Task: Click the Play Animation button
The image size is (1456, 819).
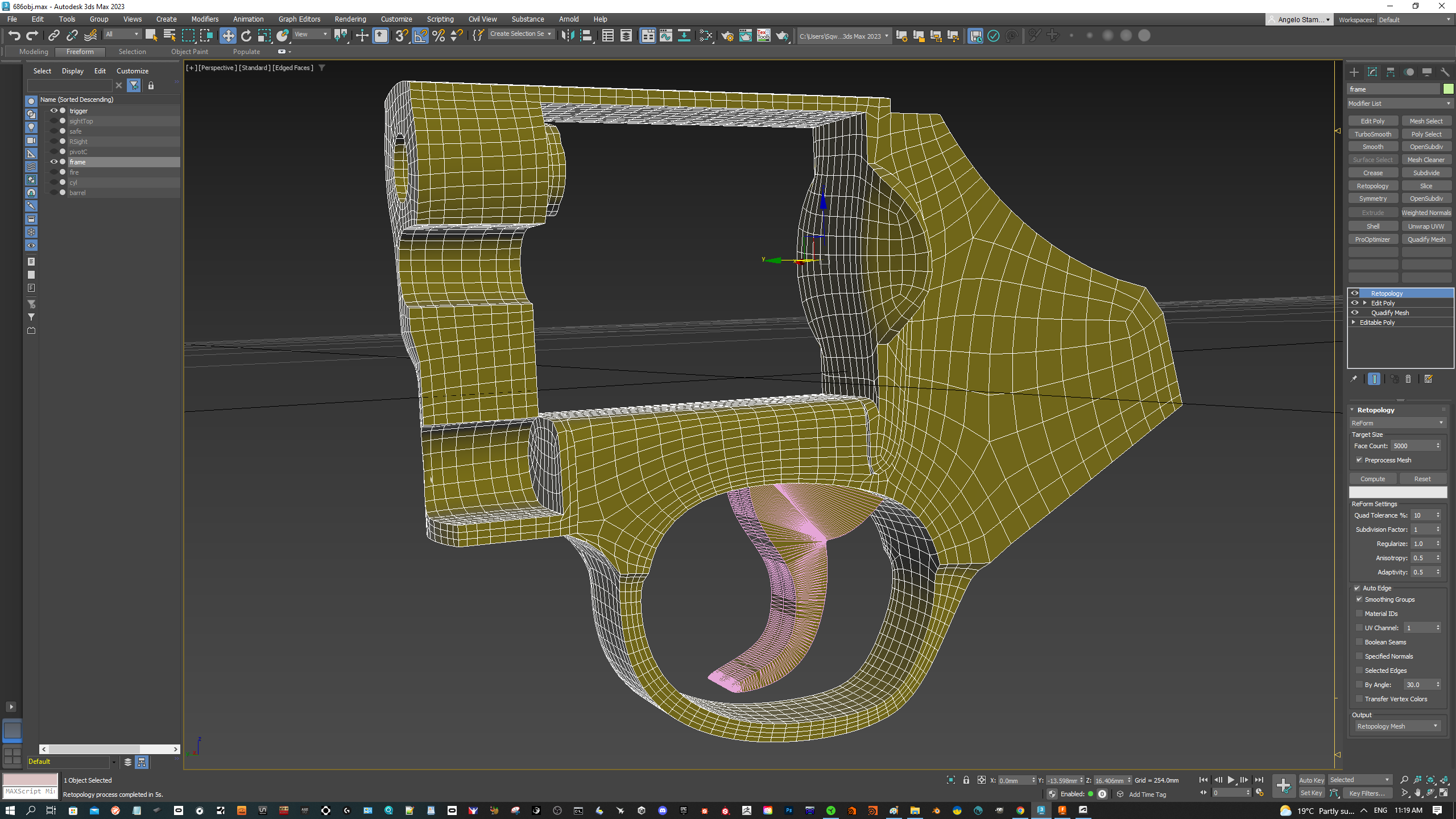Action: (1231, 780)
